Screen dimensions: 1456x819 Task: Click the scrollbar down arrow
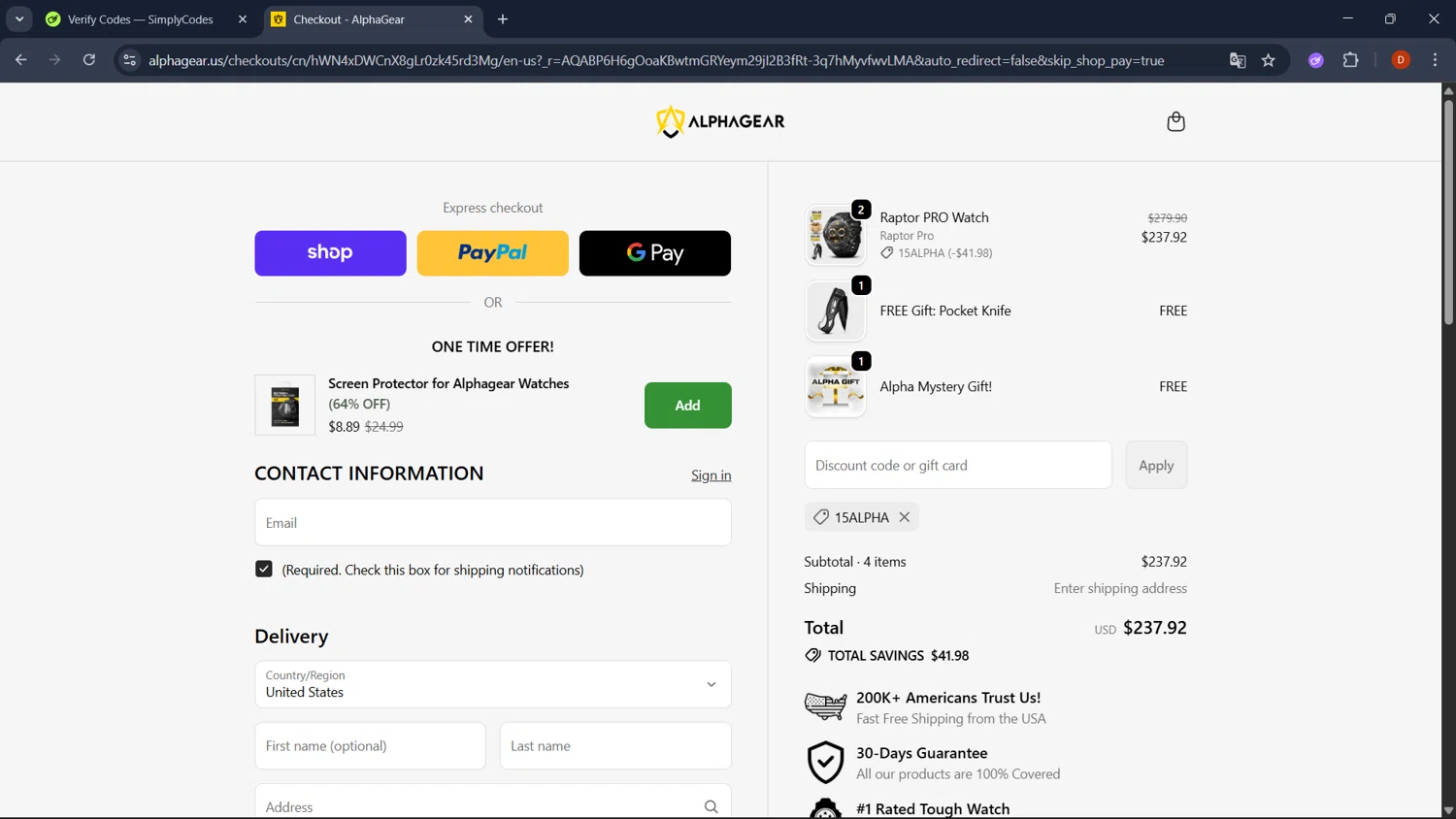[1448, 810]
